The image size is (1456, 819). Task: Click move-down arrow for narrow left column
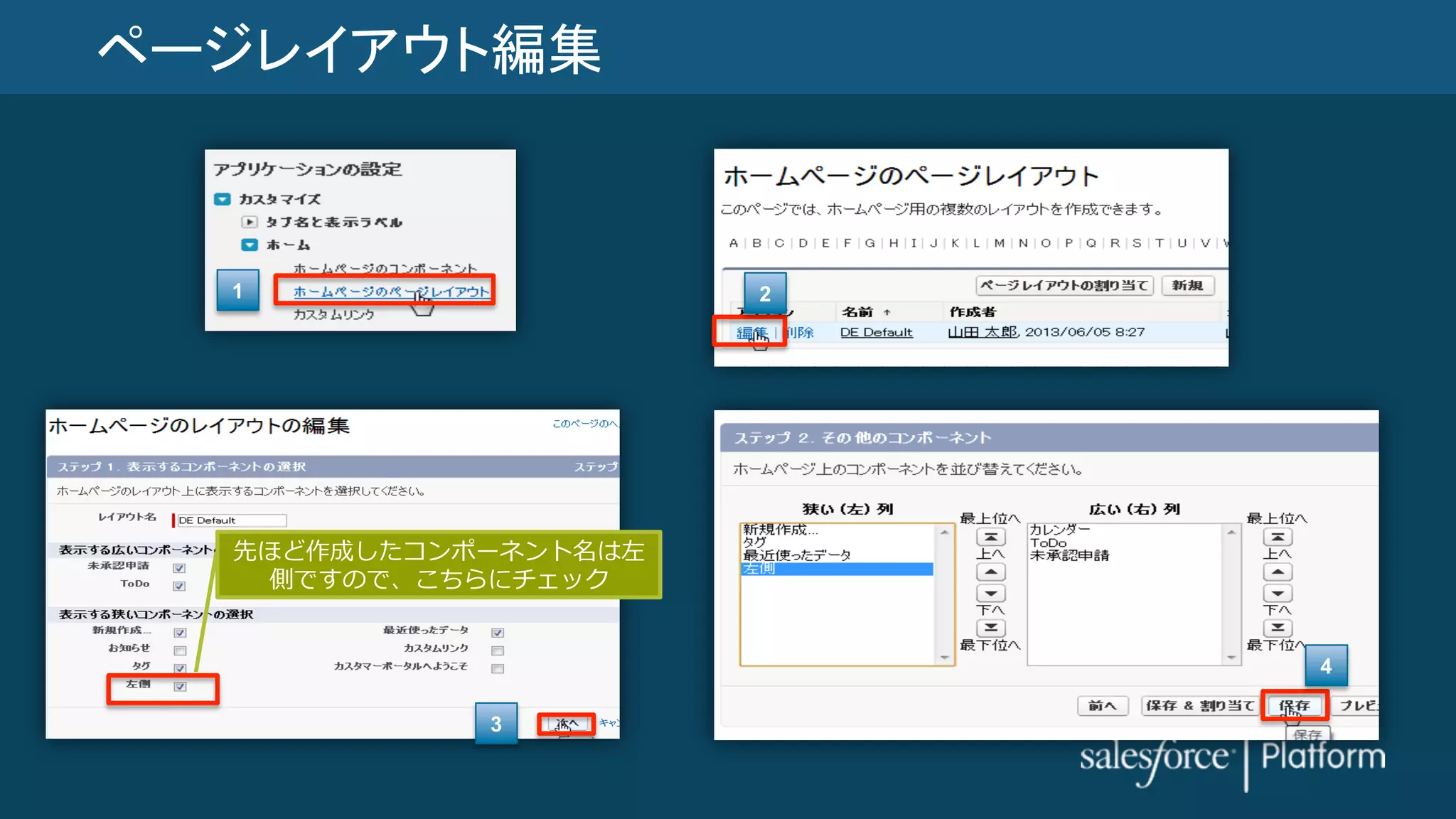(991, 593)
